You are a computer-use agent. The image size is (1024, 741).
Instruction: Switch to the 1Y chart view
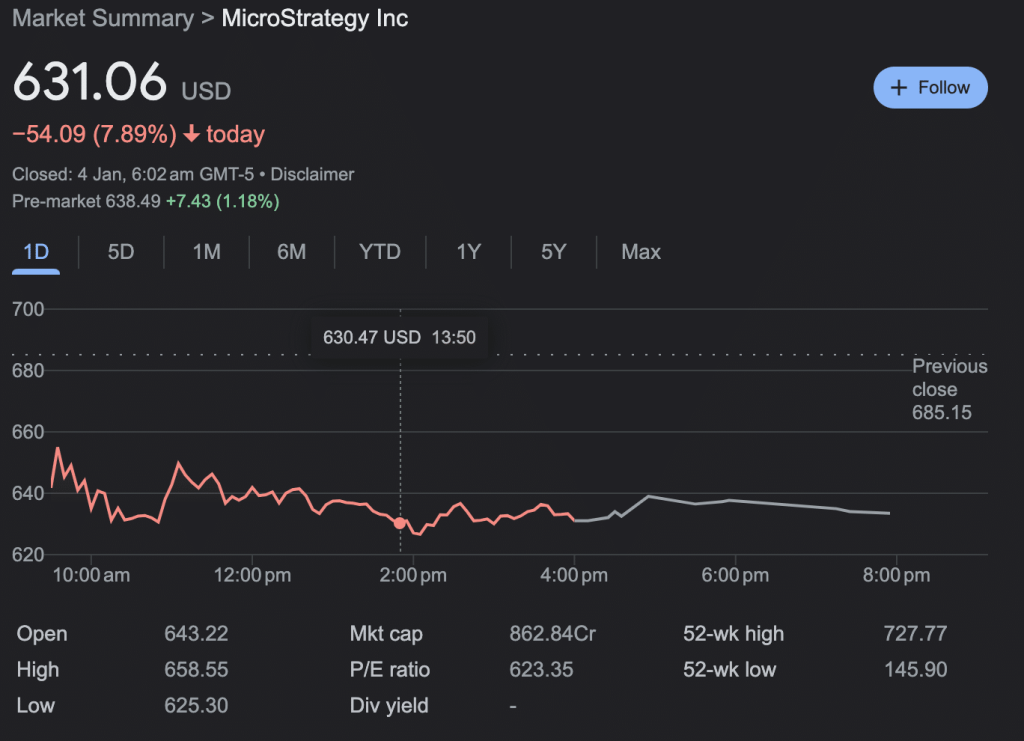[468, 252]
